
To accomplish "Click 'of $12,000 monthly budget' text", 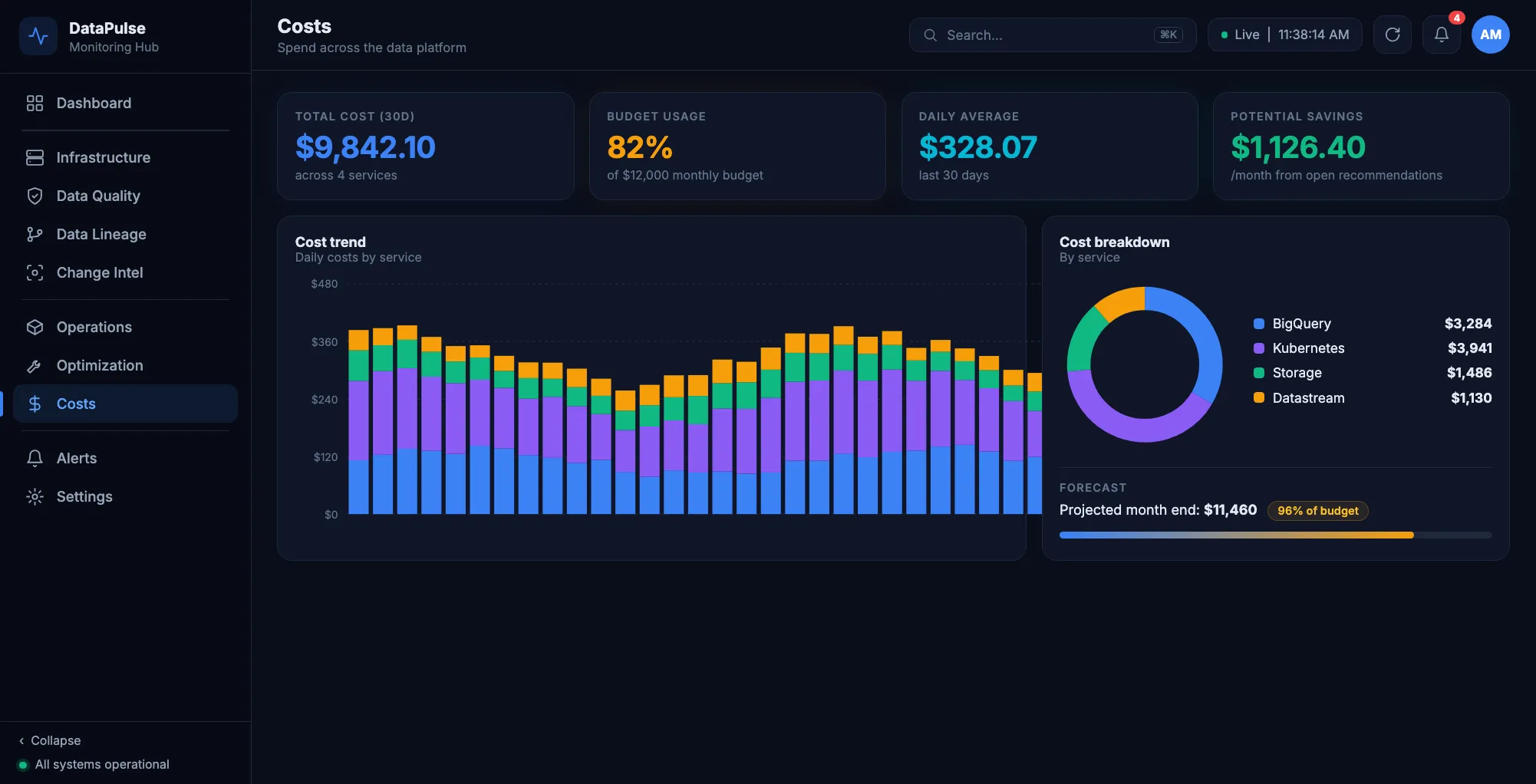I will tap(684, 175).
